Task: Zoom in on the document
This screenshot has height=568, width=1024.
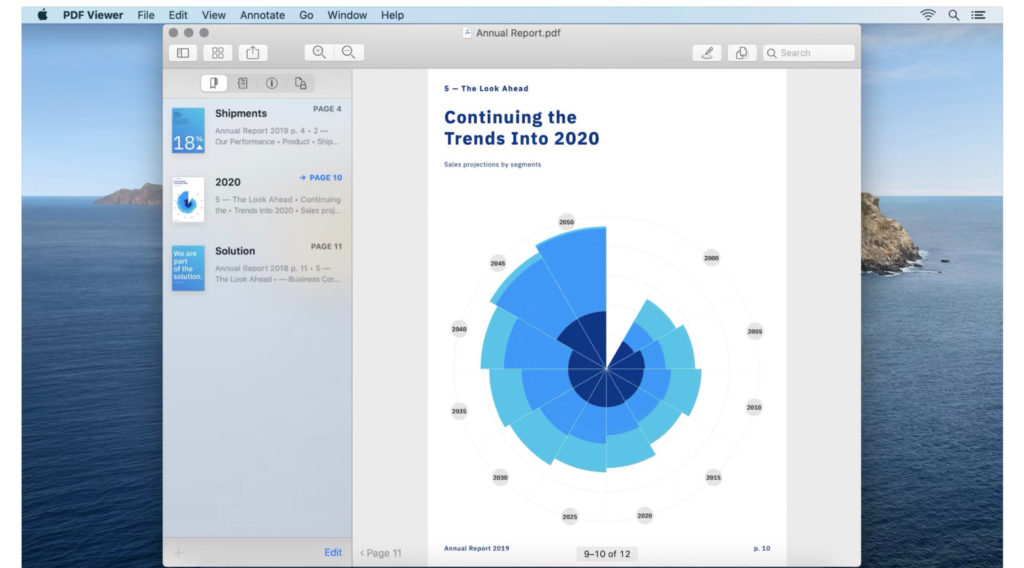Action: pyautogui.click(x=319, y=52)
